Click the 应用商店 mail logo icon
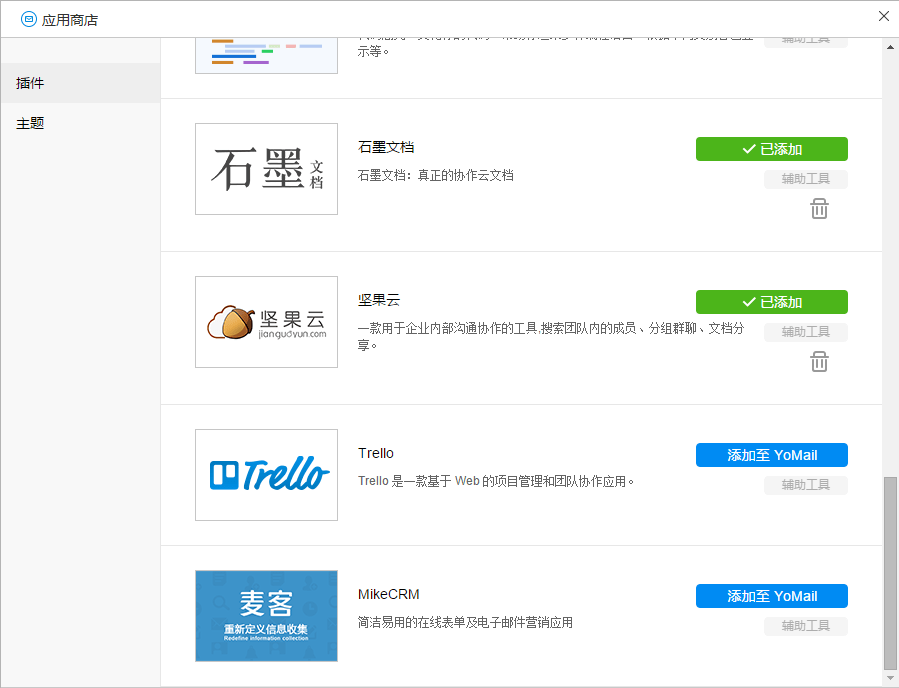The height and width of the screenshot is (688, 899). pyautogui.click(x=29, y=19)
